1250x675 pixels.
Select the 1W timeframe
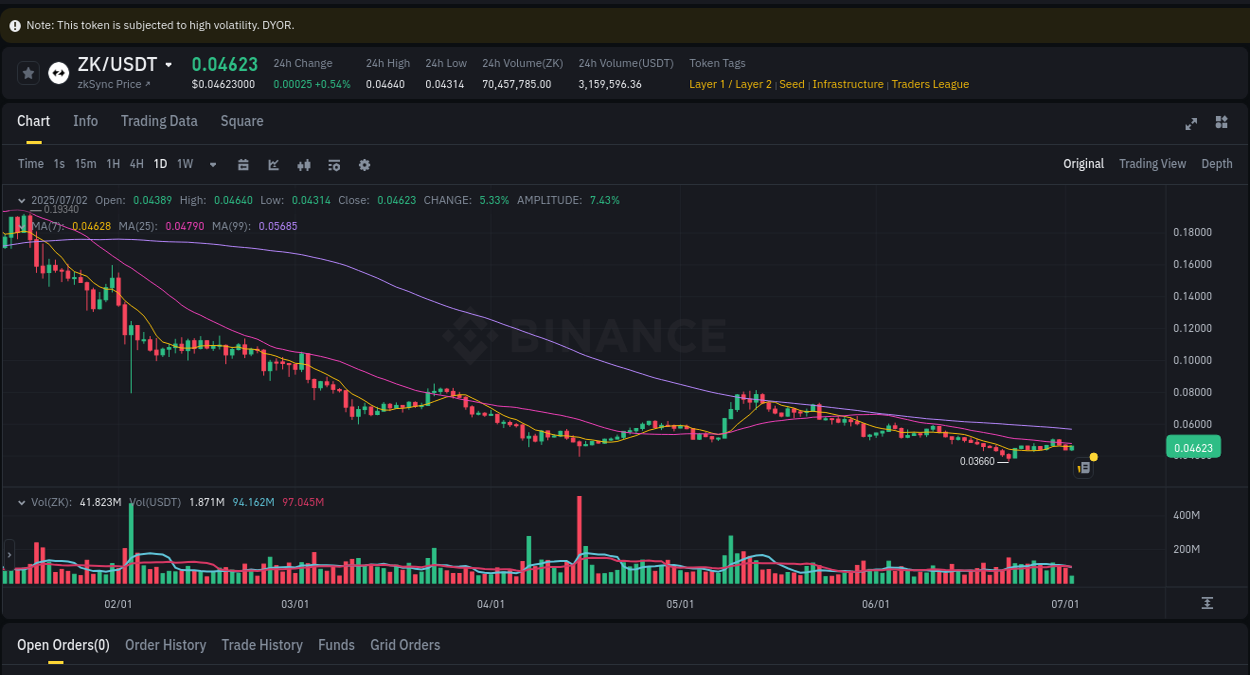[x=184, y=163]
